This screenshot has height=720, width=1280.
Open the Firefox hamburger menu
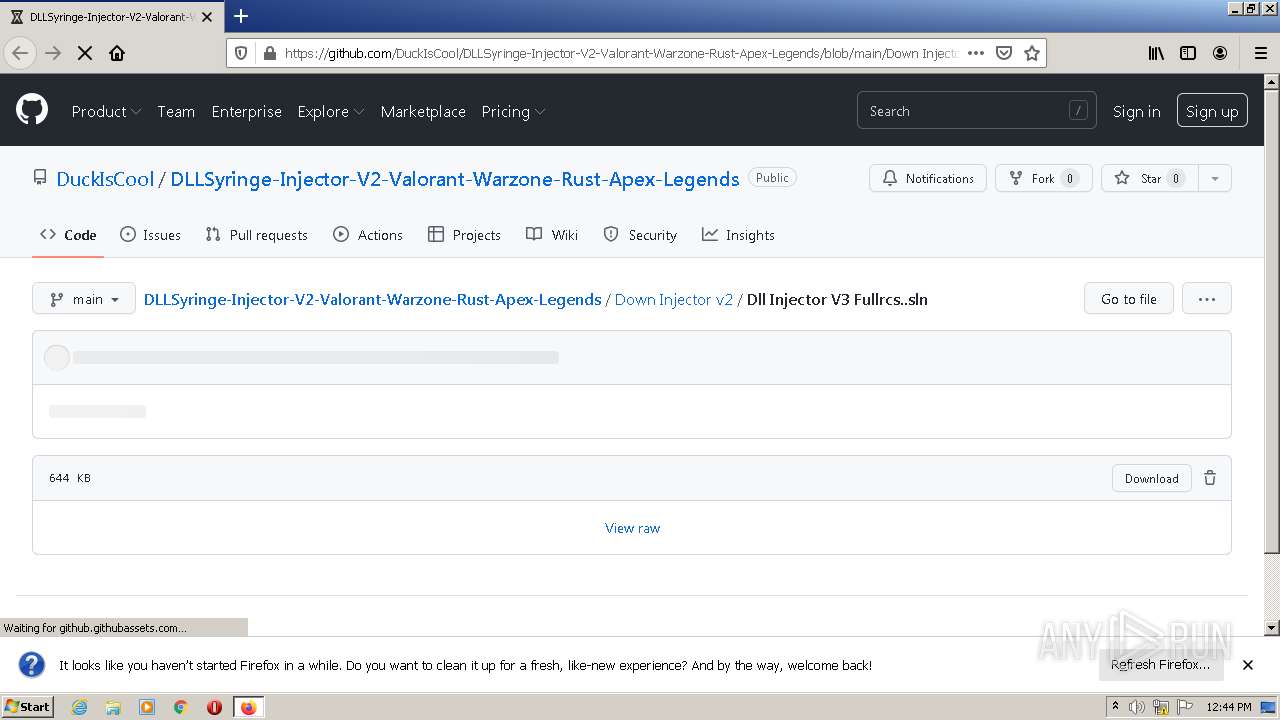[1261, 53]
